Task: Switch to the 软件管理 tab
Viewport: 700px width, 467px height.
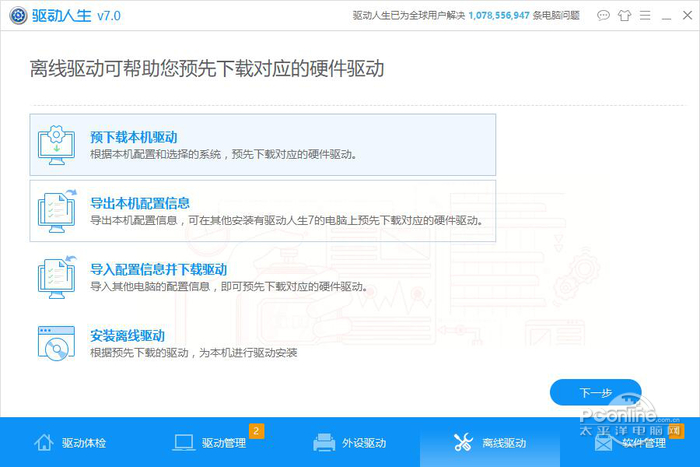Action: 630,442
